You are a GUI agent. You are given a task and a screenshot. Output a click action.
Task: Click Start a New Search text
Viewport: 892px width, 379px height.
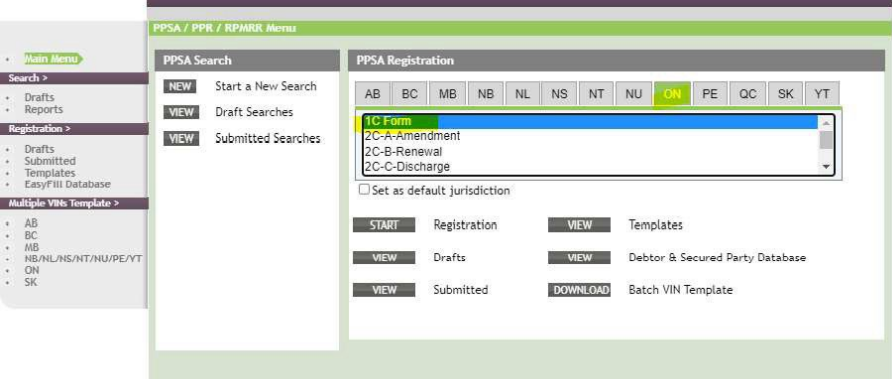point(266,86)
